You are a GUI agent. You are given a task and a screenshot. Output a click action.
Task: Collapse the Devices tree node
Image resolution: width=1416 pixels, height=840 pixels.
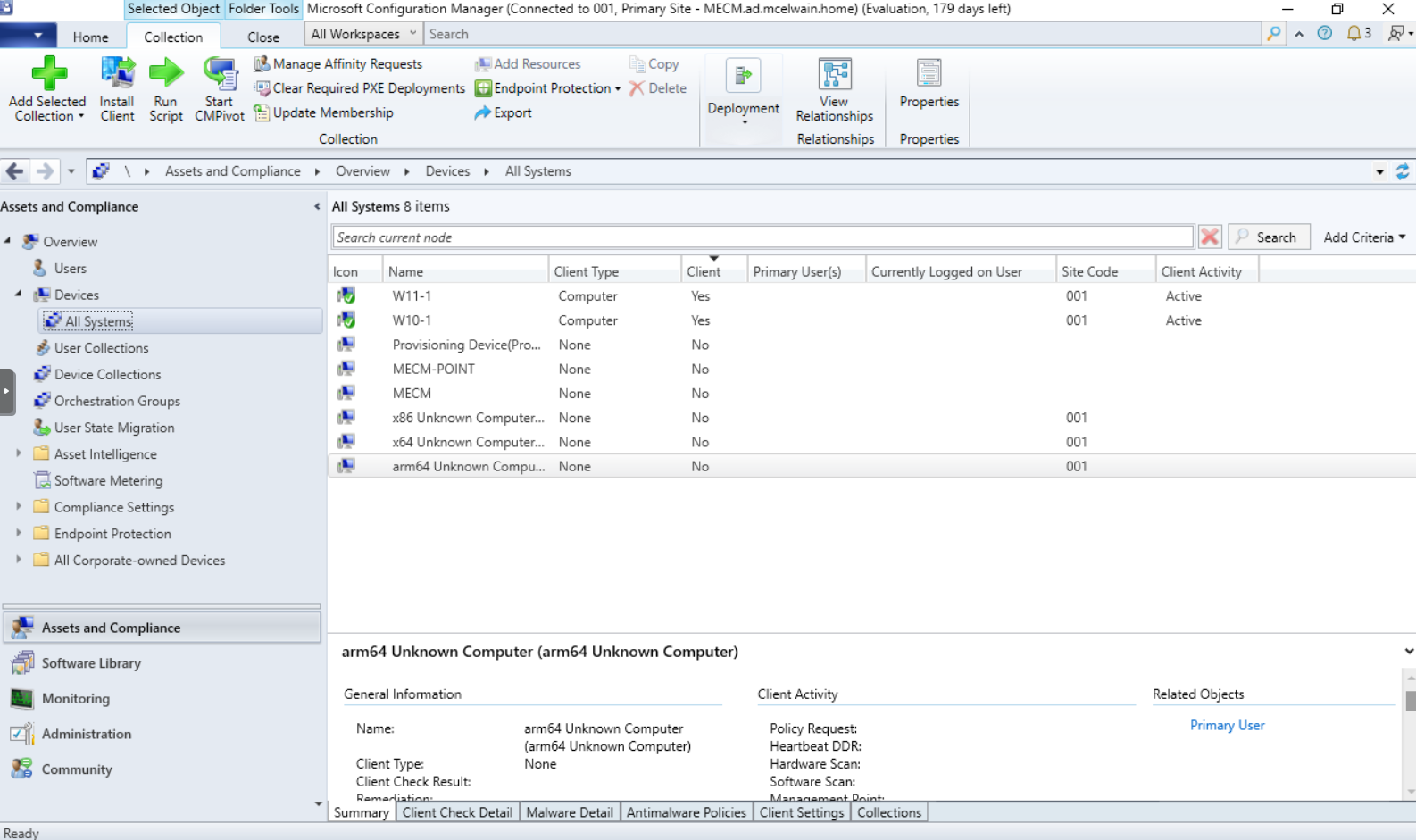[x=19, y=294]
